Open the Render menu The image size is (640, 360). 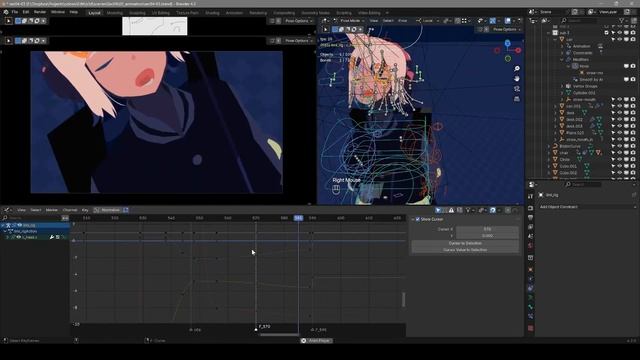coord(40,12)
